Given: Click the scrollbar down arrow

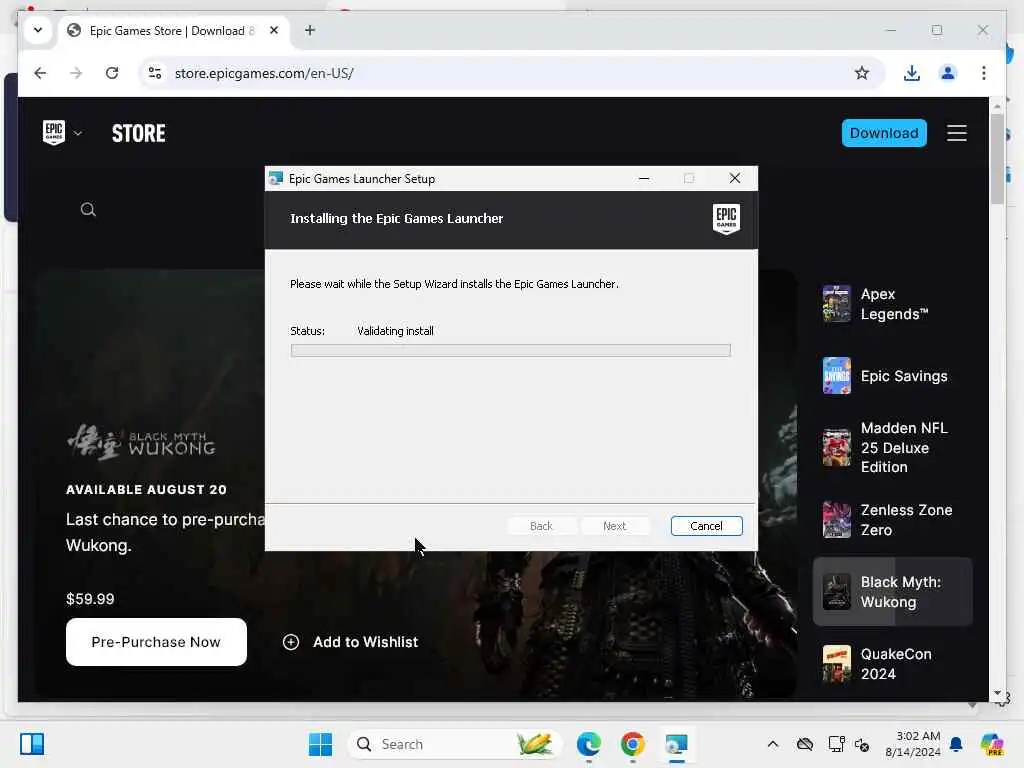Looking at the screenshot, I should 997,694.
